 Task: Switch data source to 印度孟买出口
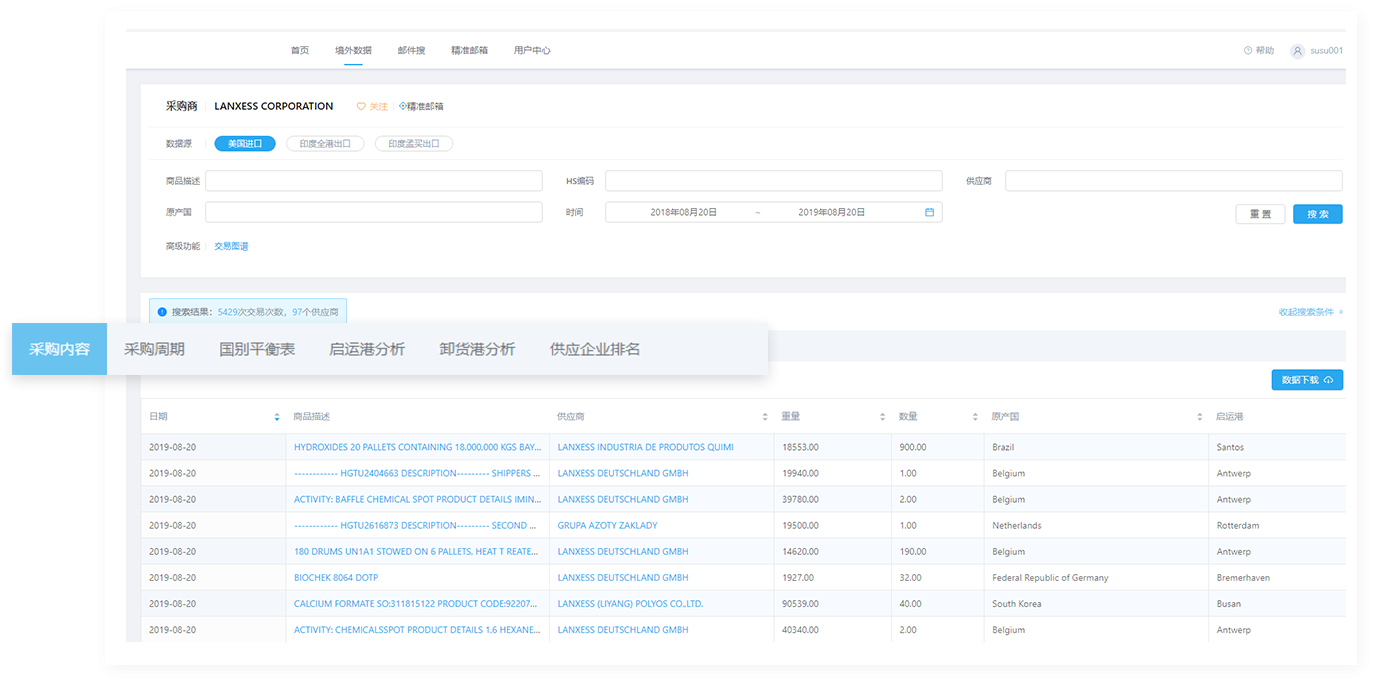[x=414, y=144]
